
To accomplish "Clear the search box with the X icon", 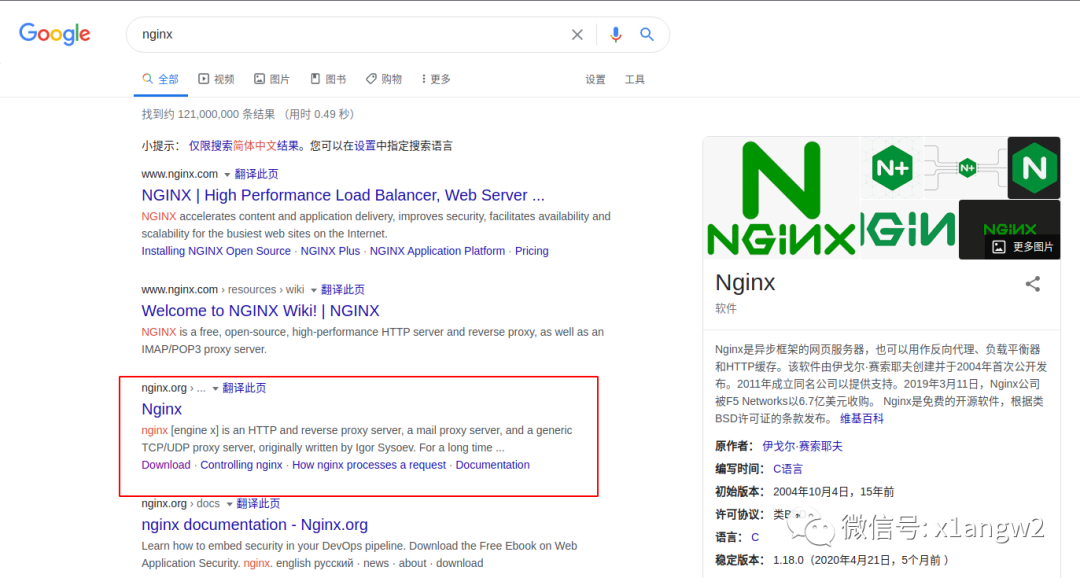I will pyautogui.click(x=577, y=34).
